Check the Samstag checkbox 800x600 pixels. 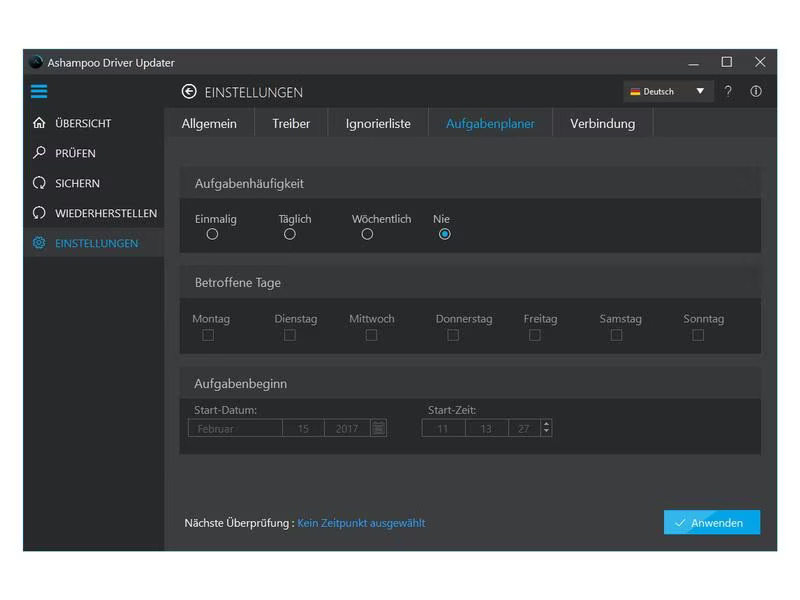pos(616,335)
